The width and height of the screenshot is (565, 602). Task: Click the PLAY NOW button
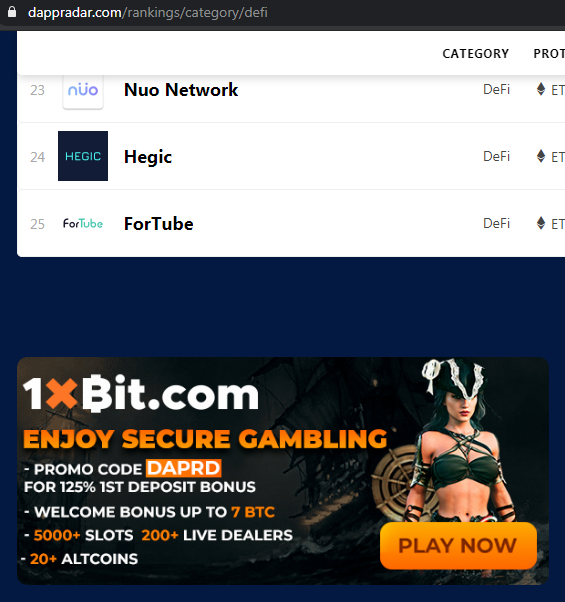458,546
